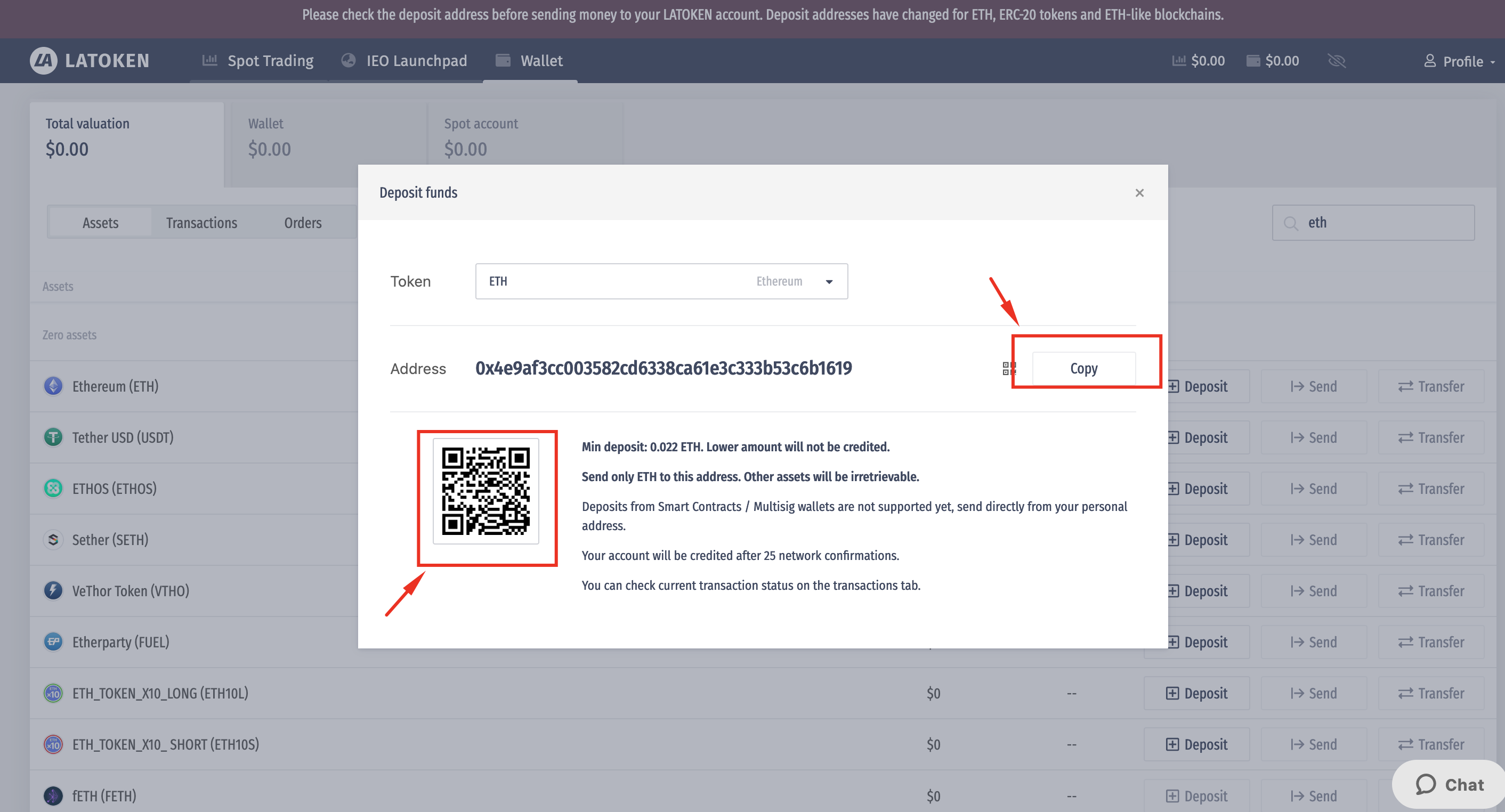Screen dimensions: 1505x812
Task: Click the VeThor Token lightning icon
Action: (53, 590)
